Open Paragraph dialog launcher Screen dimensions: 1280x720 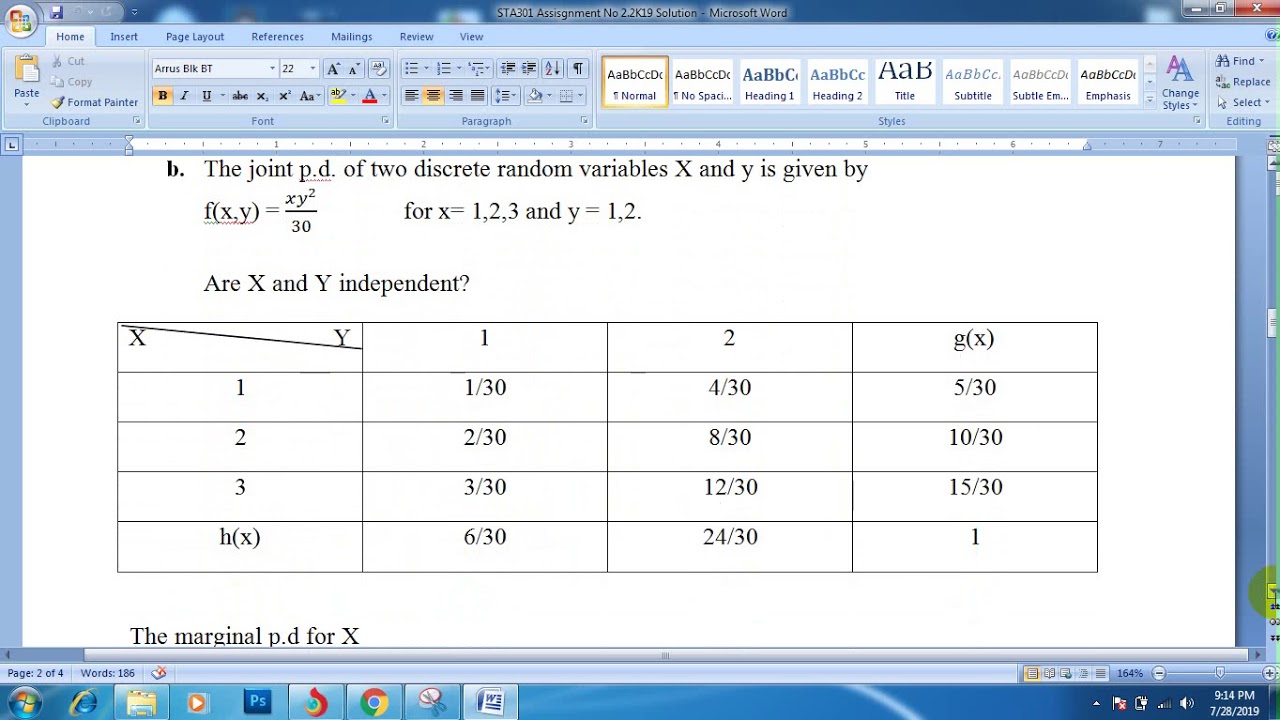click(585, 121)
